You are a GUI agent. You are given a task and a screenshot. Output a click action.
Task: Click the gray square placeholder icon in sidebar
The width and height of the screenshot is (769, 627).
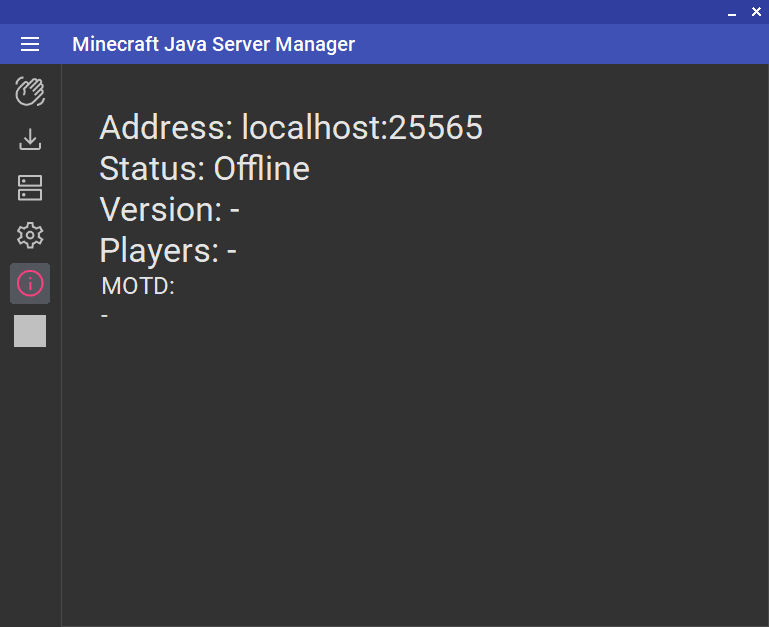pyautogui.click(x=30, y=331)
